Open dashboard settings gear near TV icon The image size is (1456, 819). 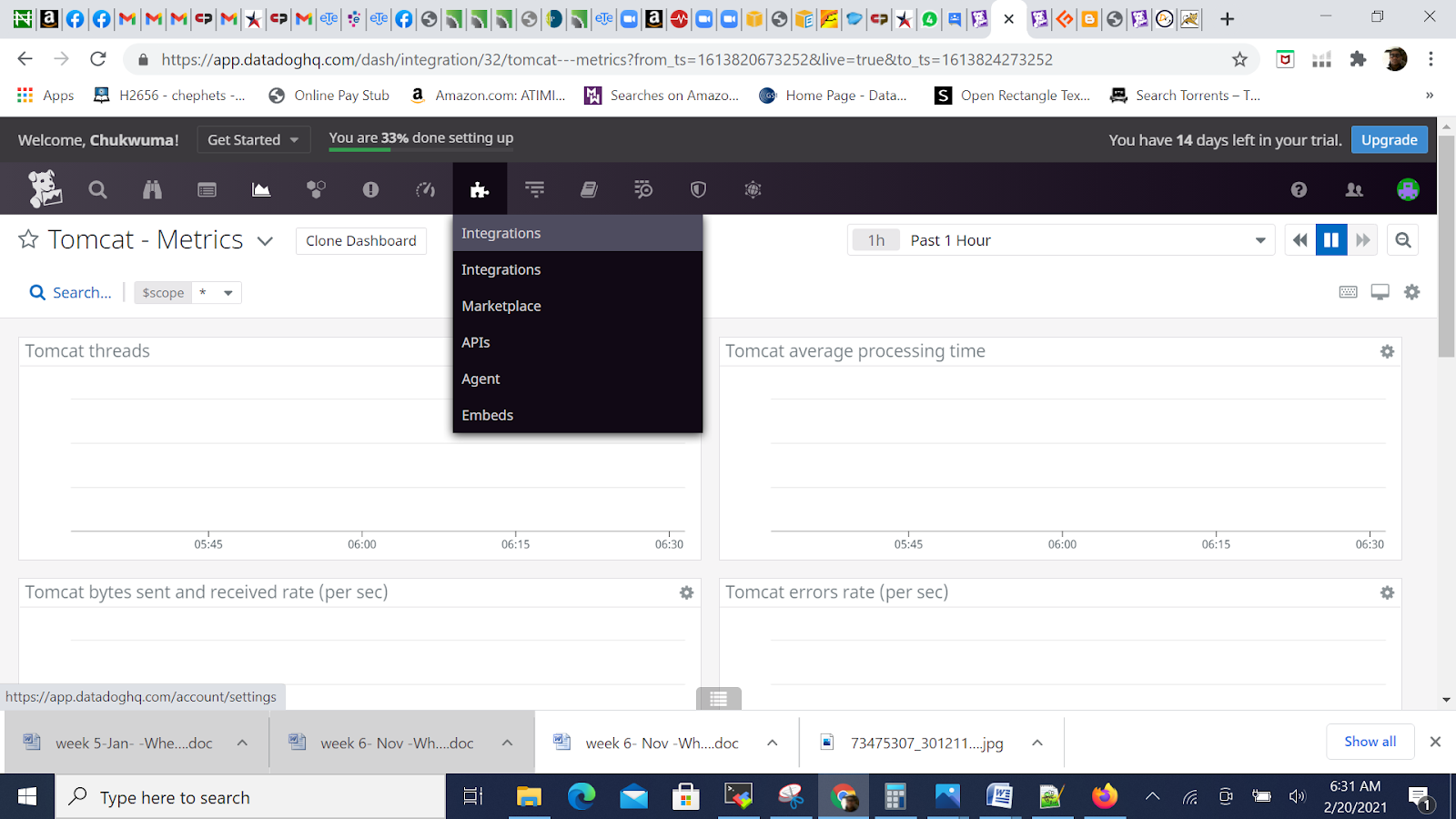click(1412, 292)
